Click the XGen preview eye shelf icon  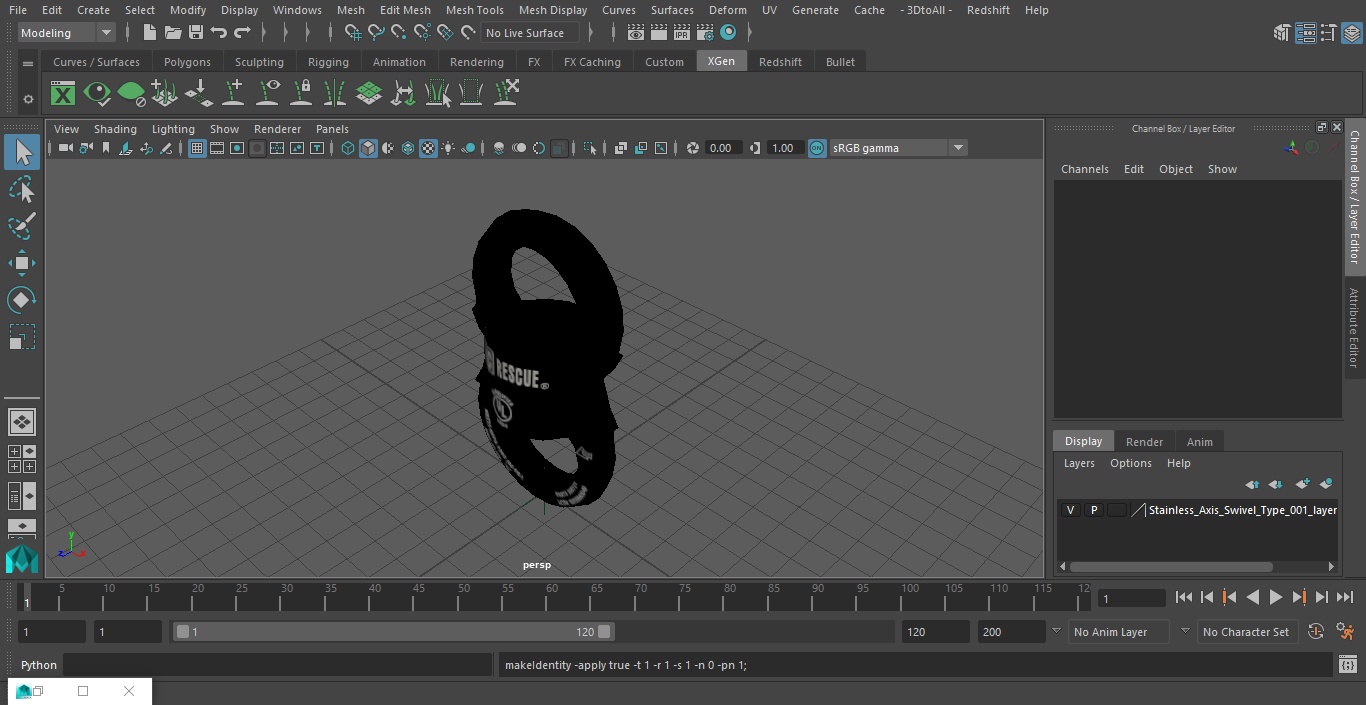97,94
